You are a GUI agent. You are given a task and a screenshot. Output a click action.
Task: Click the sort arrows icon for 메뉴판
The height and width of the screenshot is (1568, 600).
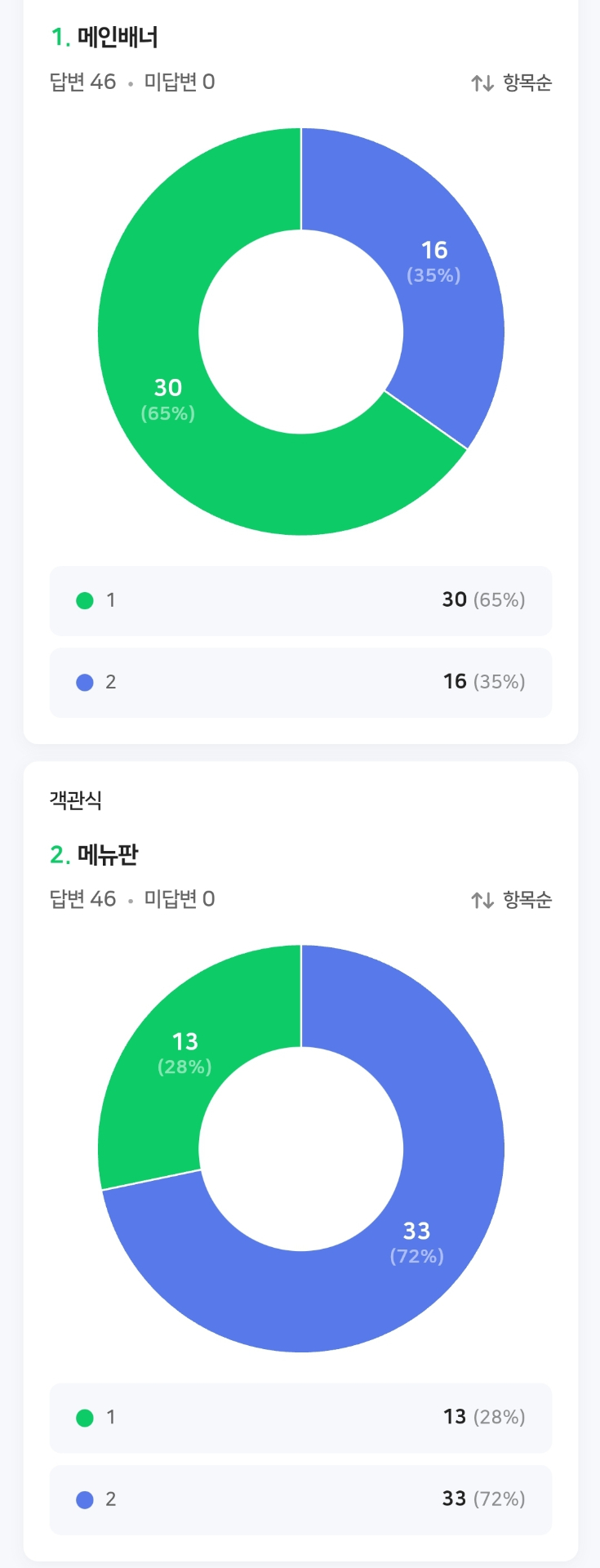(482, 900)
